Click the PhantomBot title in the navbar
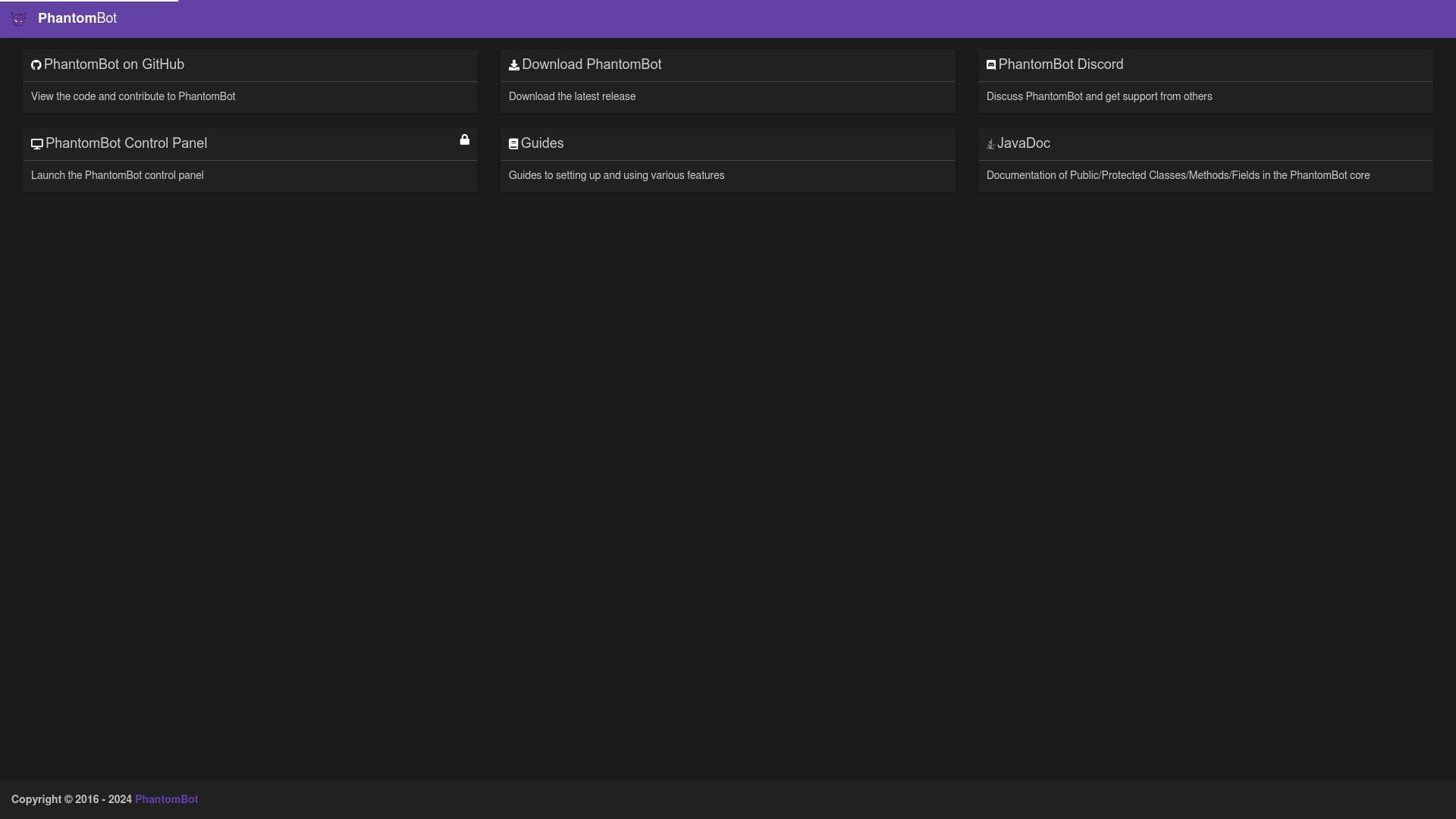The height and width of the screenshot is (819, 1456). (77, 18)
